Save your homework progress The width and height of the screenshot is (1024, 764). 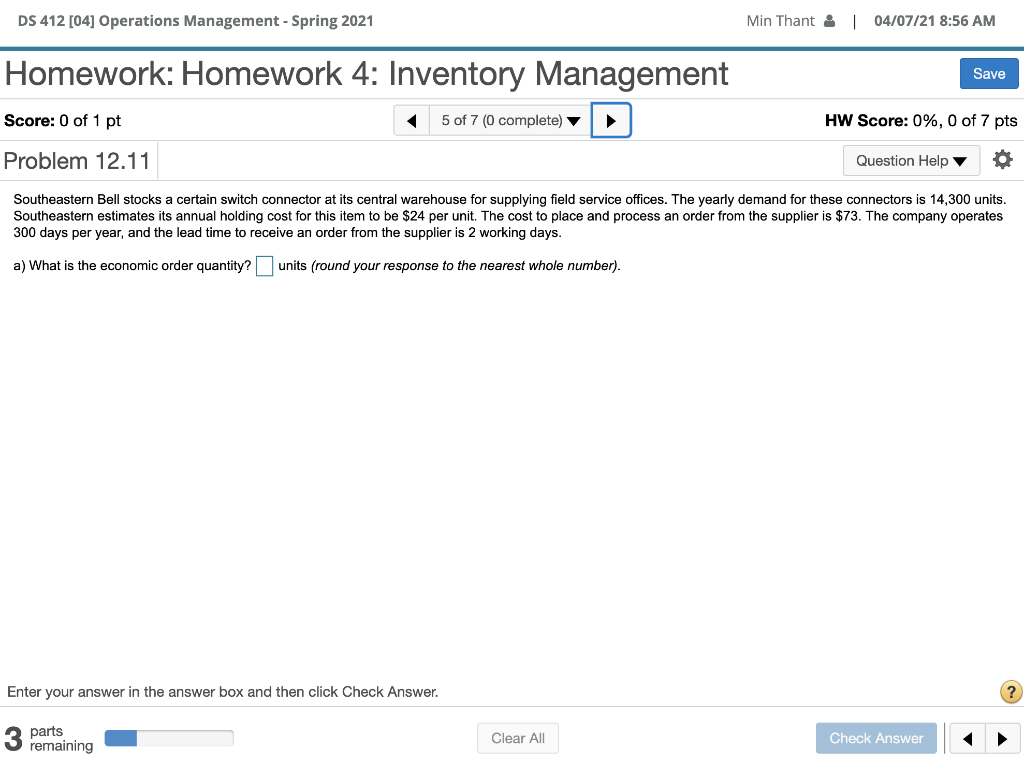click(988, 73)
